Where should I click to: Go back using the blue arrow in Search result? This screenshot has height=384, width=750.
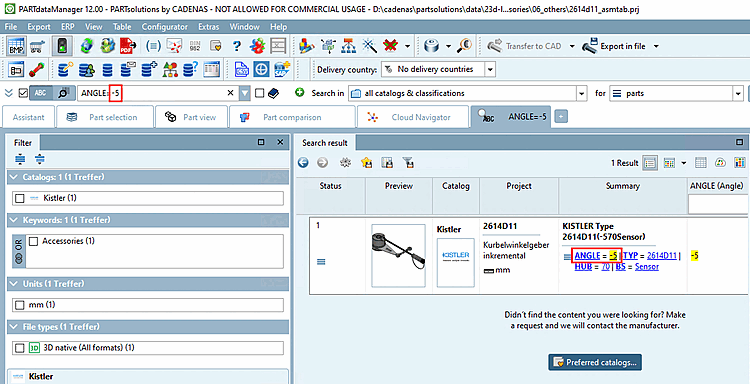click(303, 163)
